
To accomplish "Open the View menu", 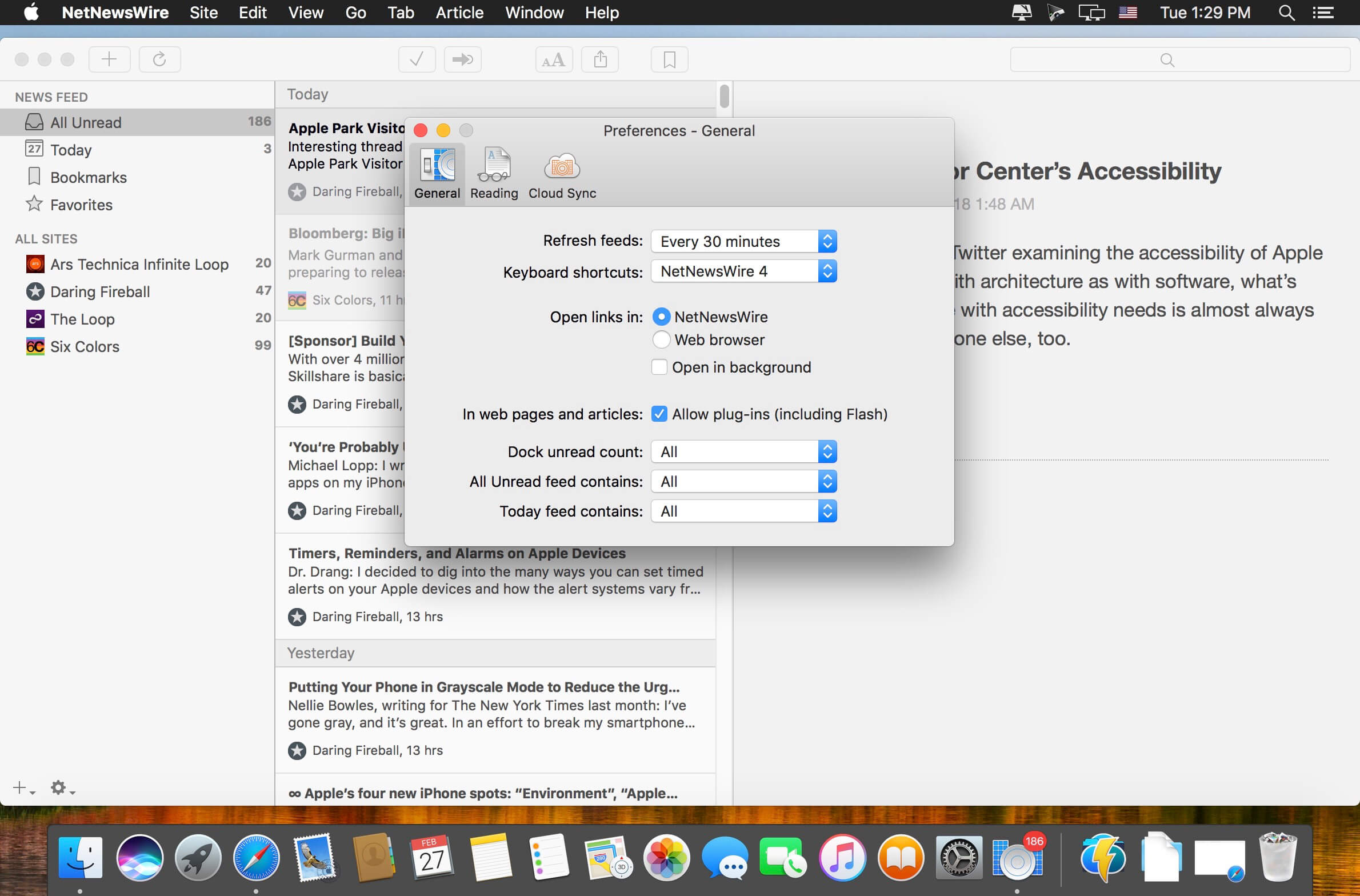I will tap(306, 13).
